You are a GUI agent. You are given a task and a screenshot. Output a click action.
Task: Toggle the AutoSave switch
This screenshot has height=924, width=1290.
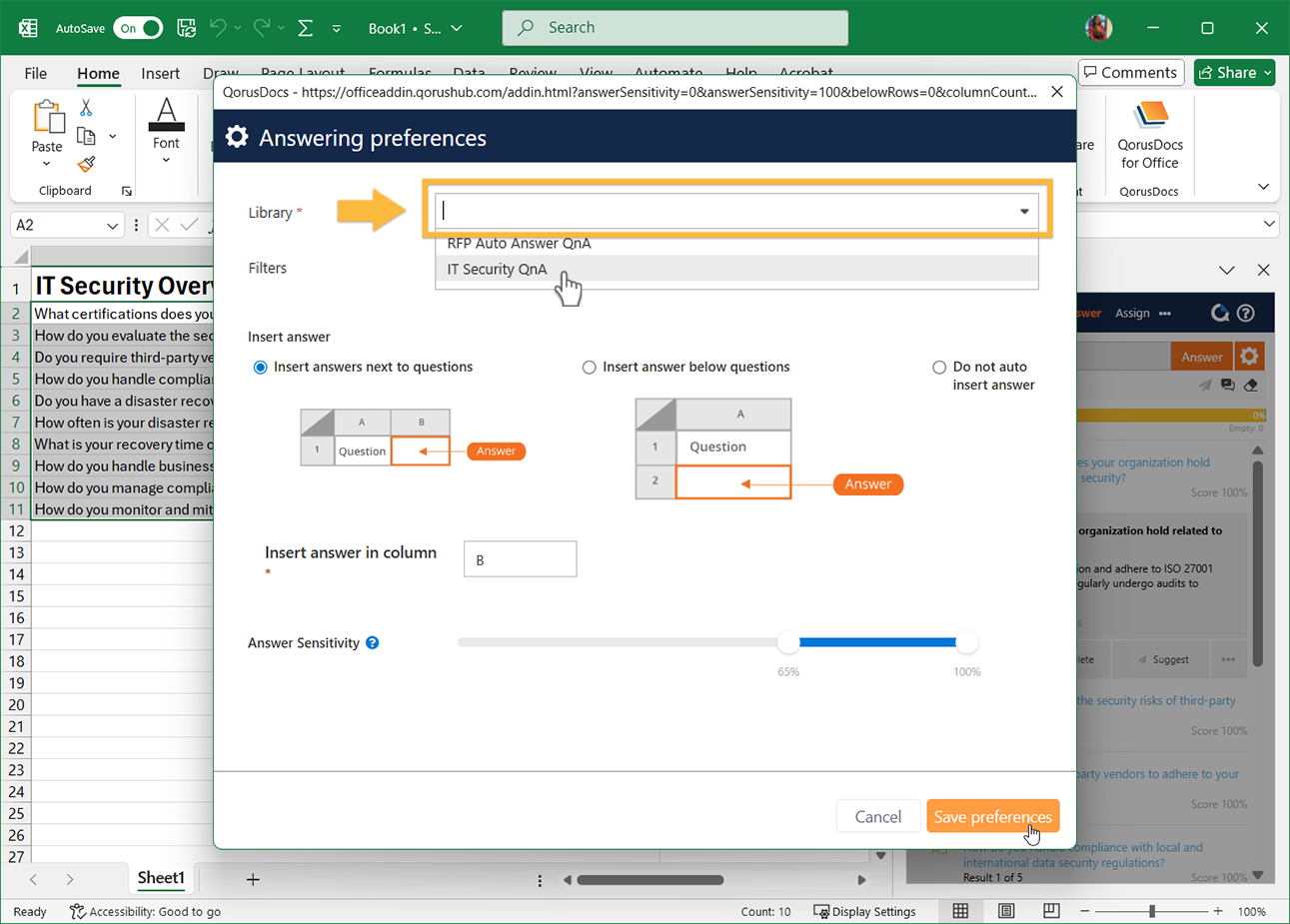click(x=138, y=28)
